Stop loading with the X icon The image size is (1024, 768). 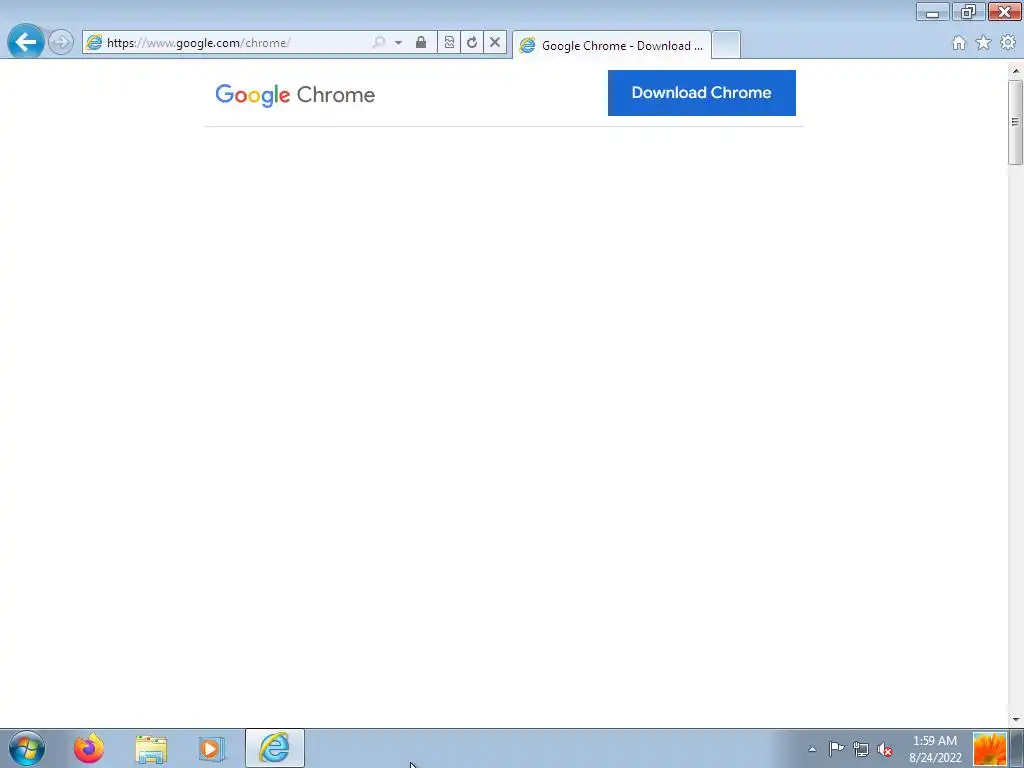(x=495, y=42)
